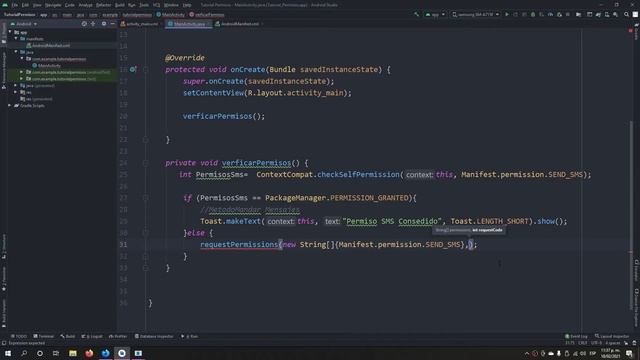This screenshot has height=360, width=640.
Task: Open the TODO tool window
Action: tap(18, 336)
